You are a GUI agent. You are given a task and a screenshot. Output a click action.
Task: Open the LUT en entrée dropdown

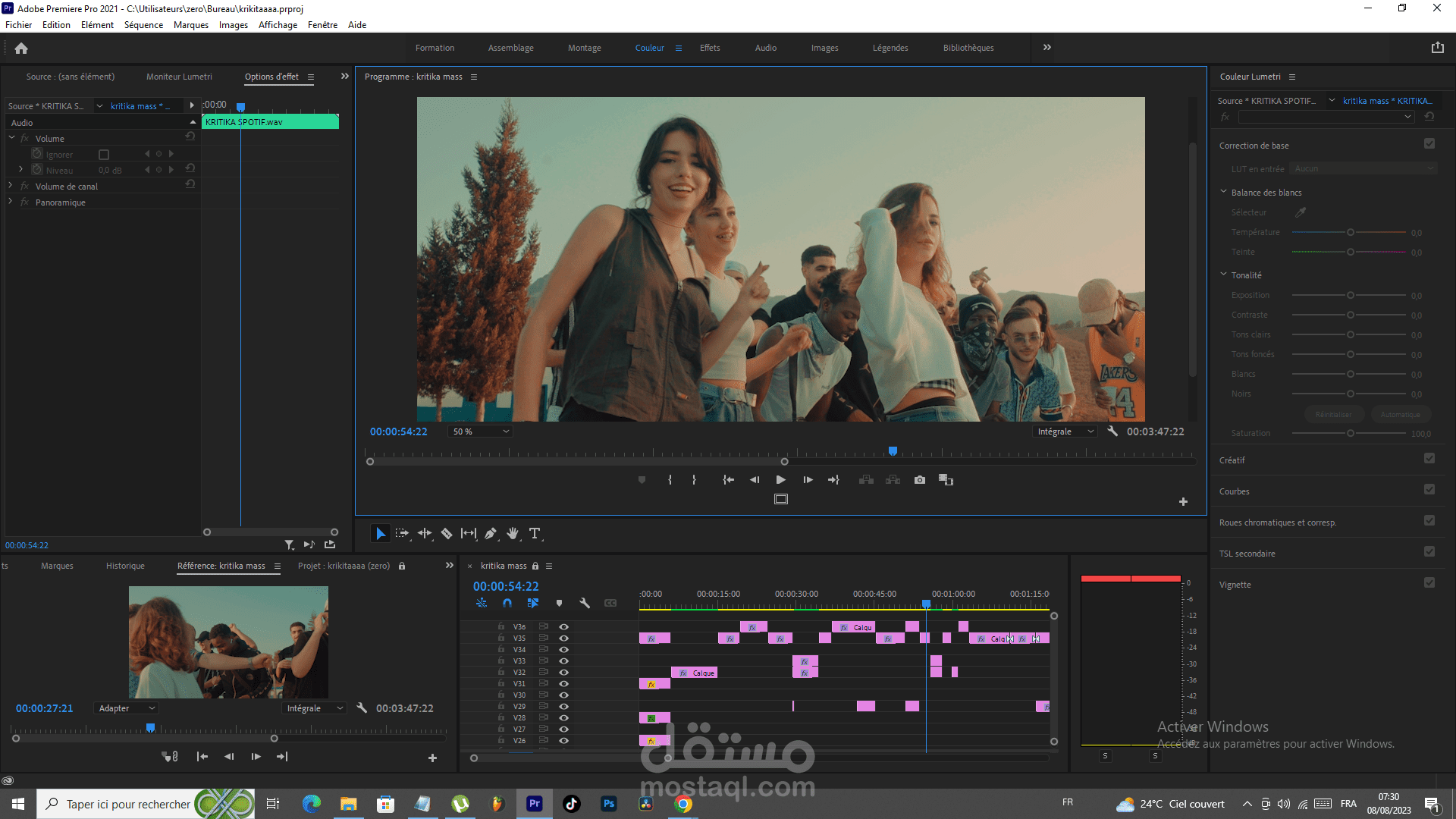coord(1363,169)
